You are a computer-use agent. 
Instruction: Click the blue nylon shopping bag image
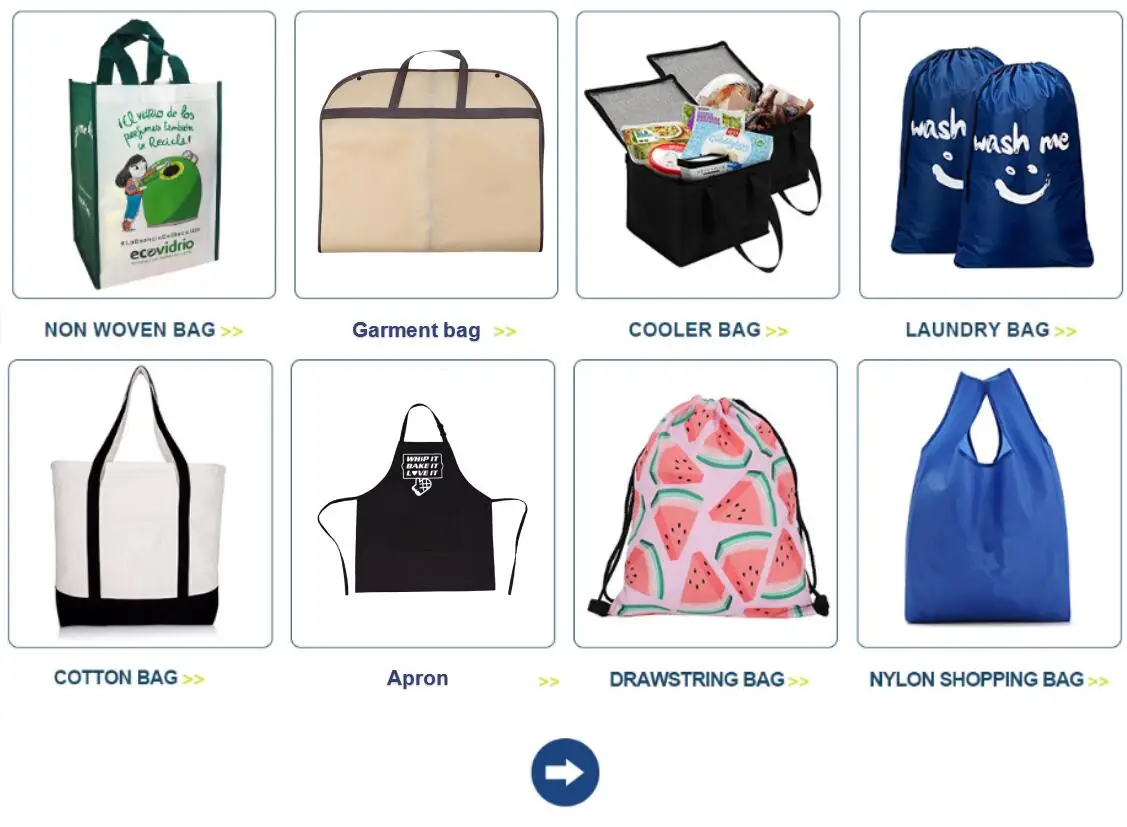(989, 504)
